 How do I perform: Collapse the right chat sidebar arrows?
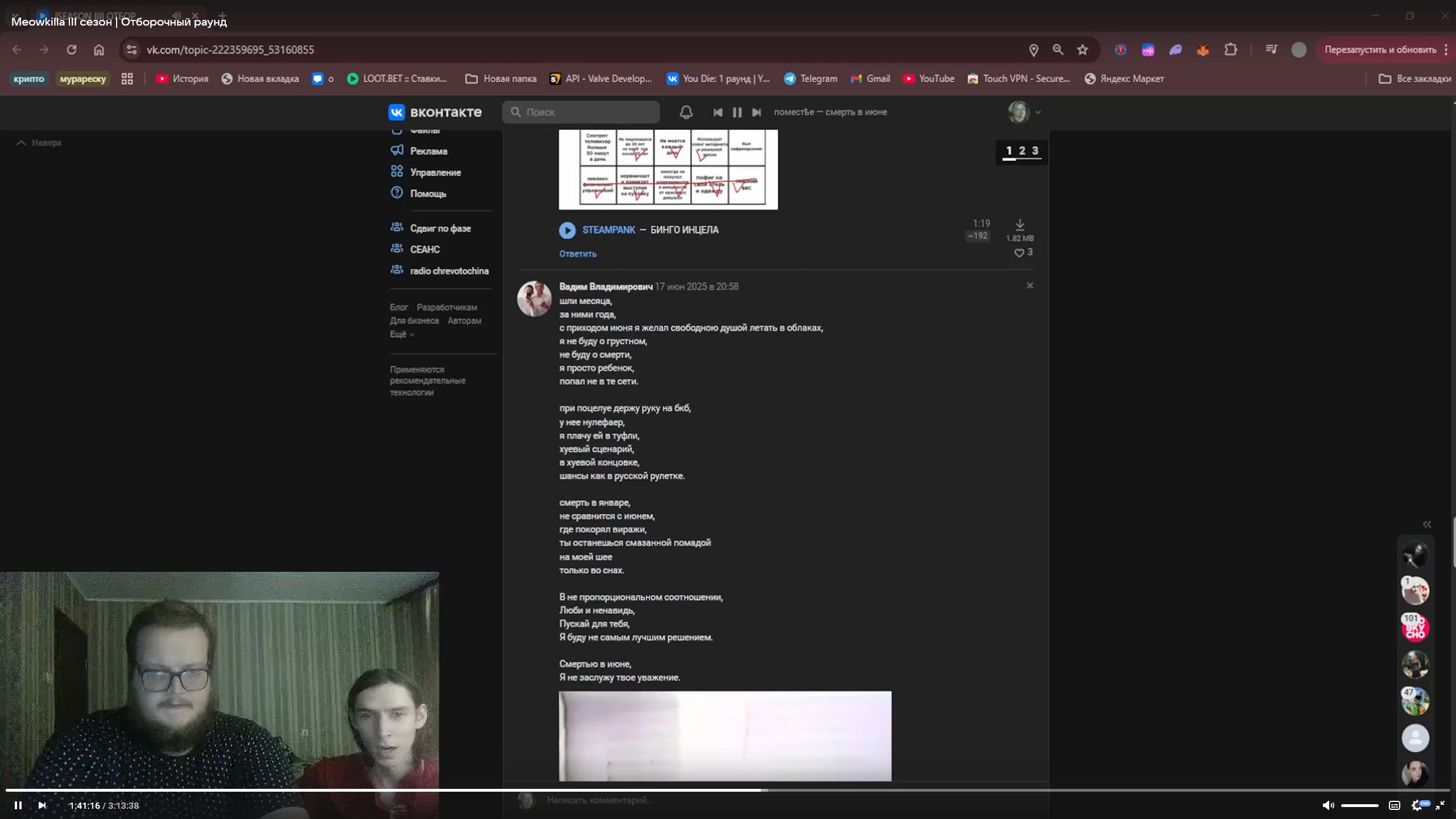1426,524
